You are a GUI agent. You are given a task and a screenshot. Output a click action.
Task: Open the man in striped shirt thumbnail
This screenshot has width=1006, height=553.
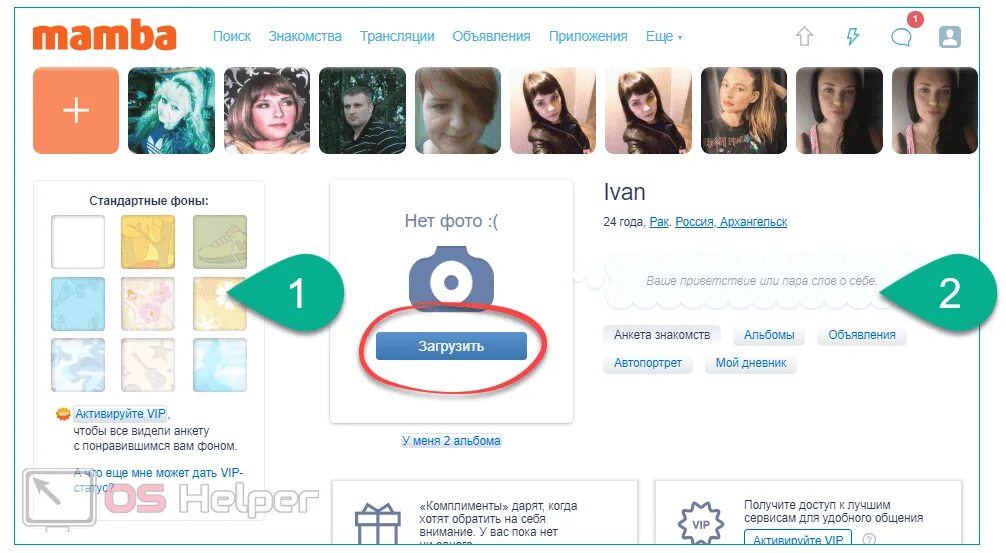[x=362, y=110]
